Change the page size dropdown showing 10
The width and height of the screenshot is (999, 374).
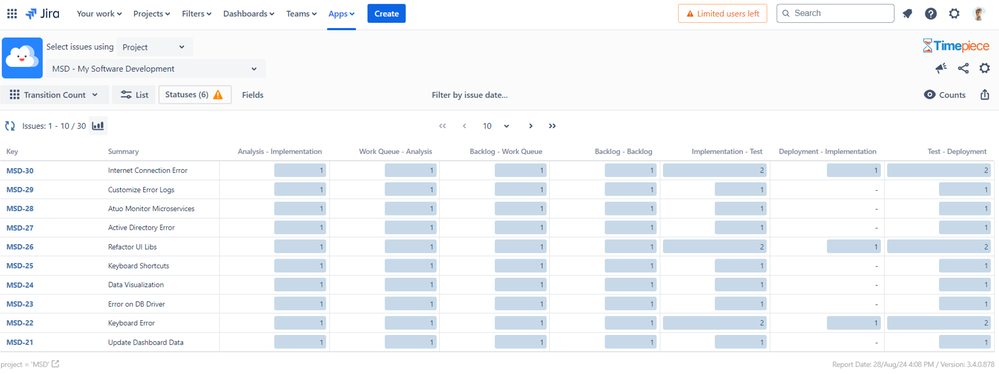496,126
